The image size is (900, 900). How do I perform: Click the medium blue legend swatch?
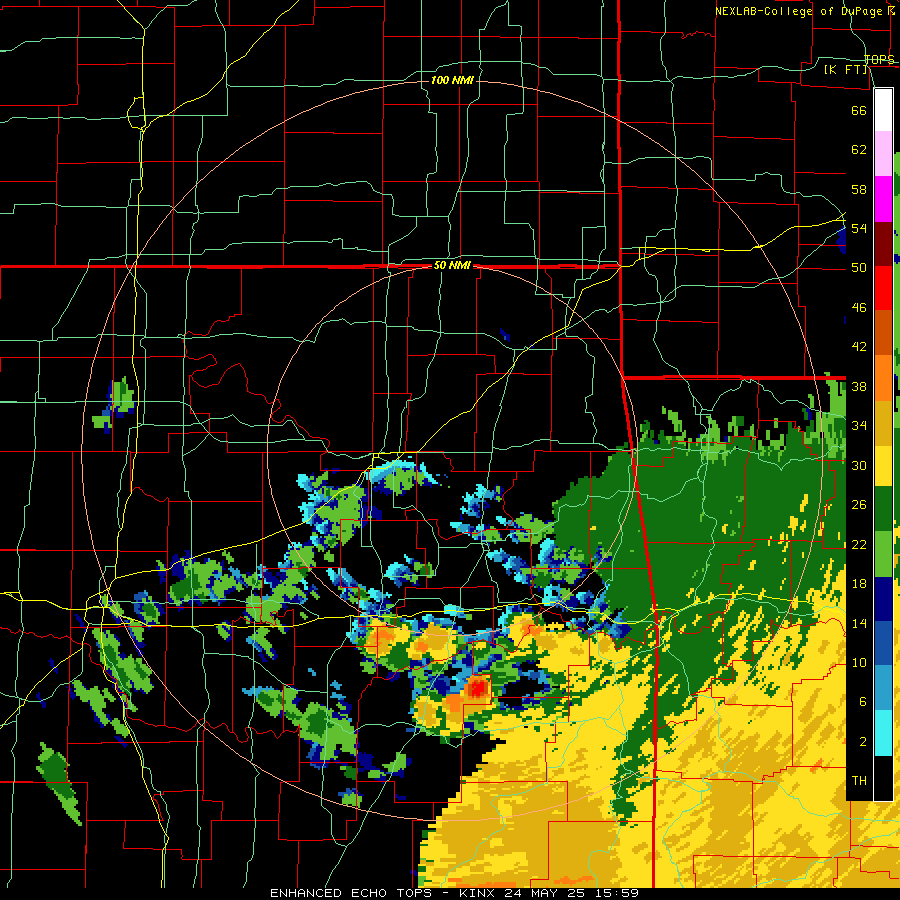click(883, 643)
